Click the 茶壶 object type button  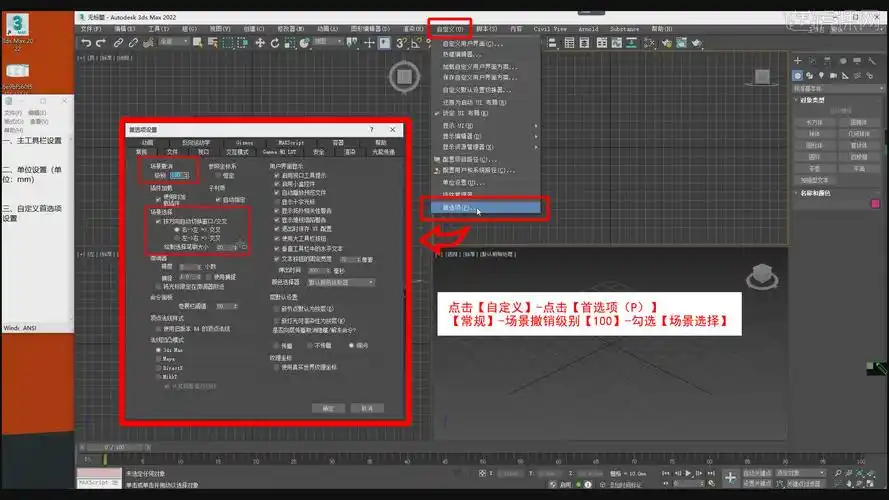tap(815, 169)
